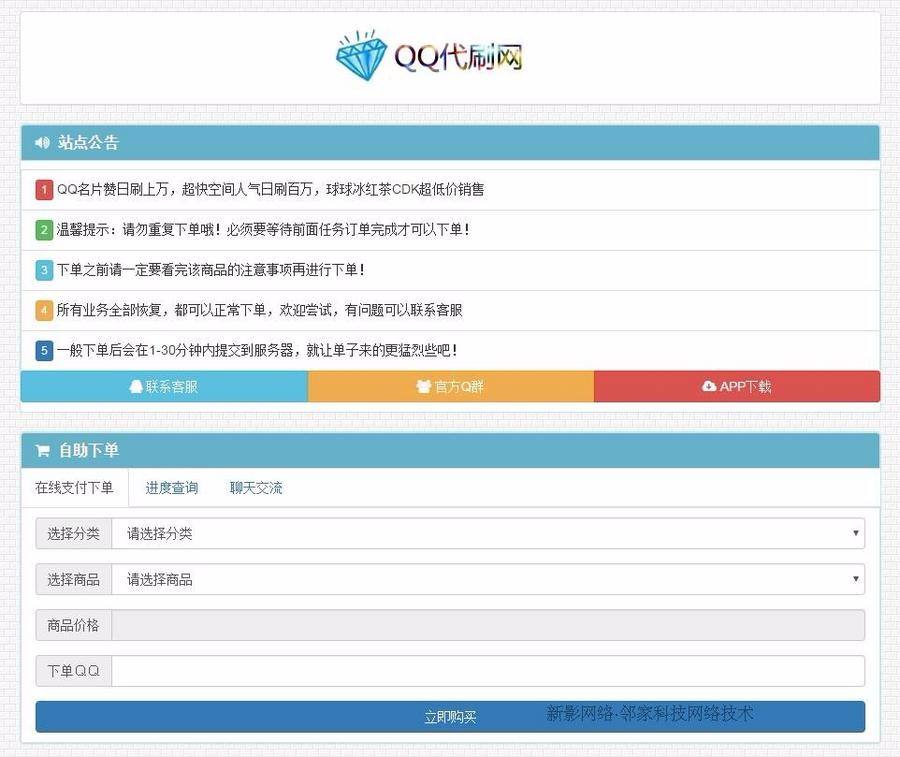Click inside the 下单QQ input field

click(488, 671)
